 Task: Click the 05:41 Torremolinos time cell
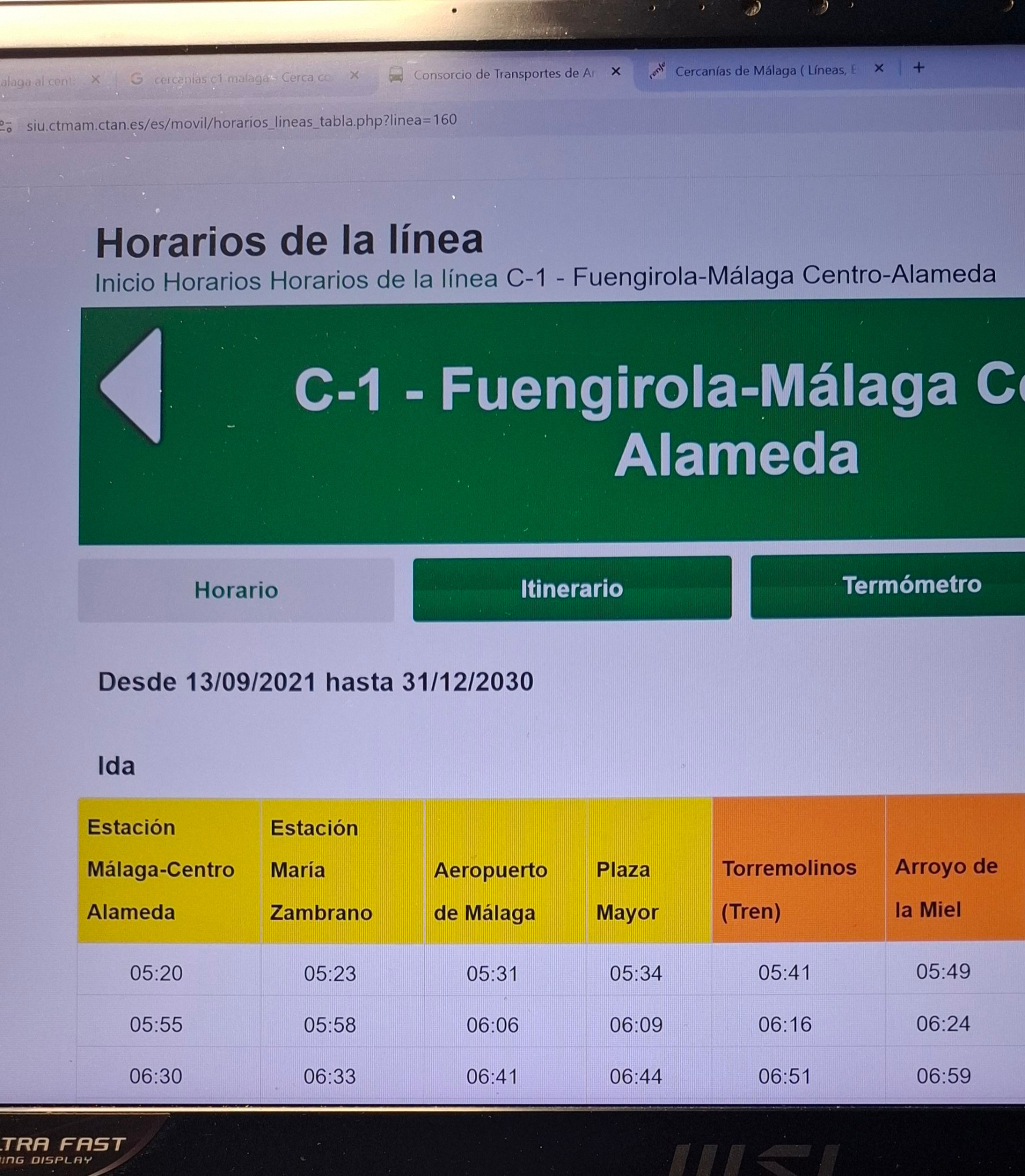(x=785, y=973)
